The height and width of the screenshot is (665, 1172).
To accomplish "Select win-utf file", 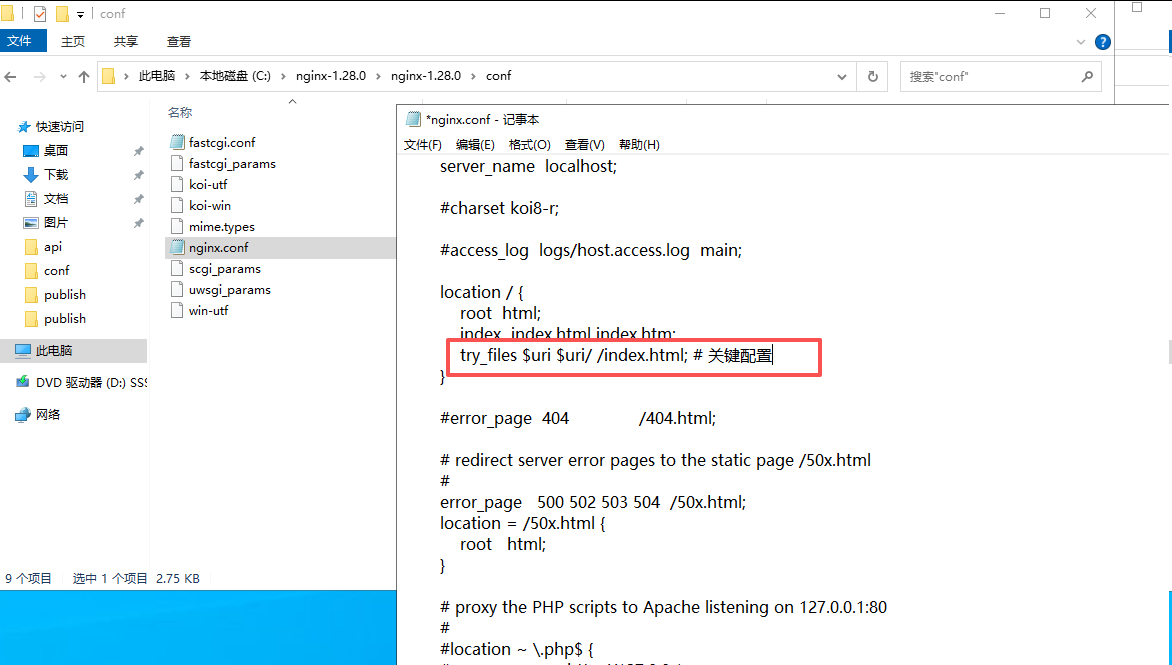I will coord(209,311).
